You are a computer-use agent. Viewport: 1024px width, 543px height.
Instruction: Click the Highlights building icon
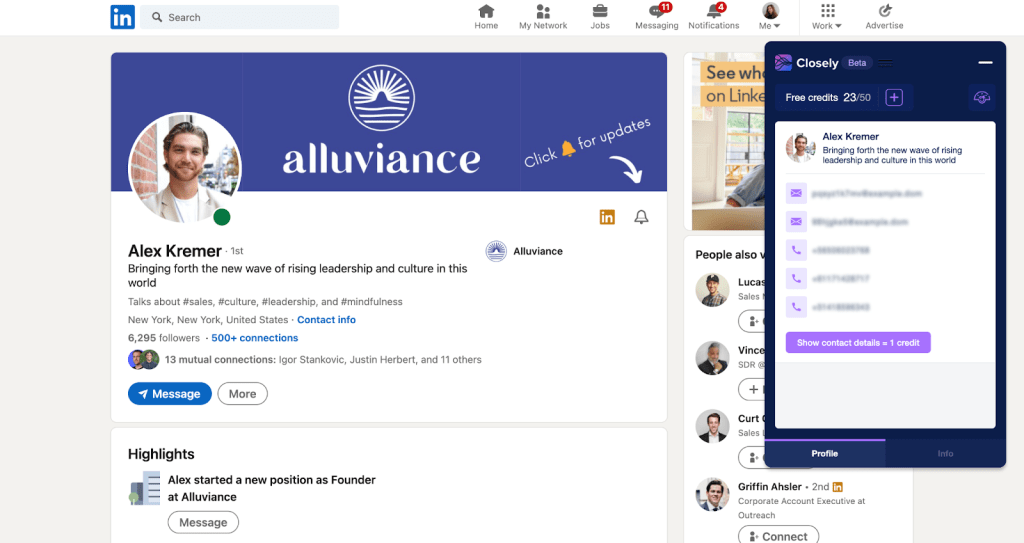click(x=144, y=488)
